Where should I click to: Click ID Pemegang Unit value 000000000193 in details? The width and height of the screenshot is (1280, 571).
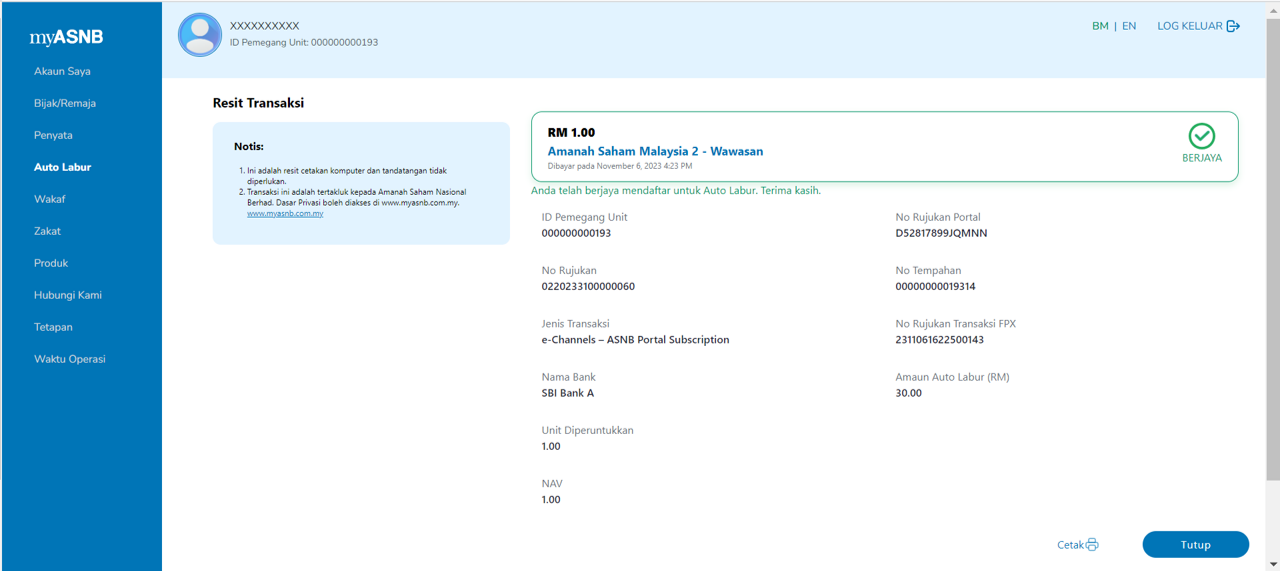point(576,233)
